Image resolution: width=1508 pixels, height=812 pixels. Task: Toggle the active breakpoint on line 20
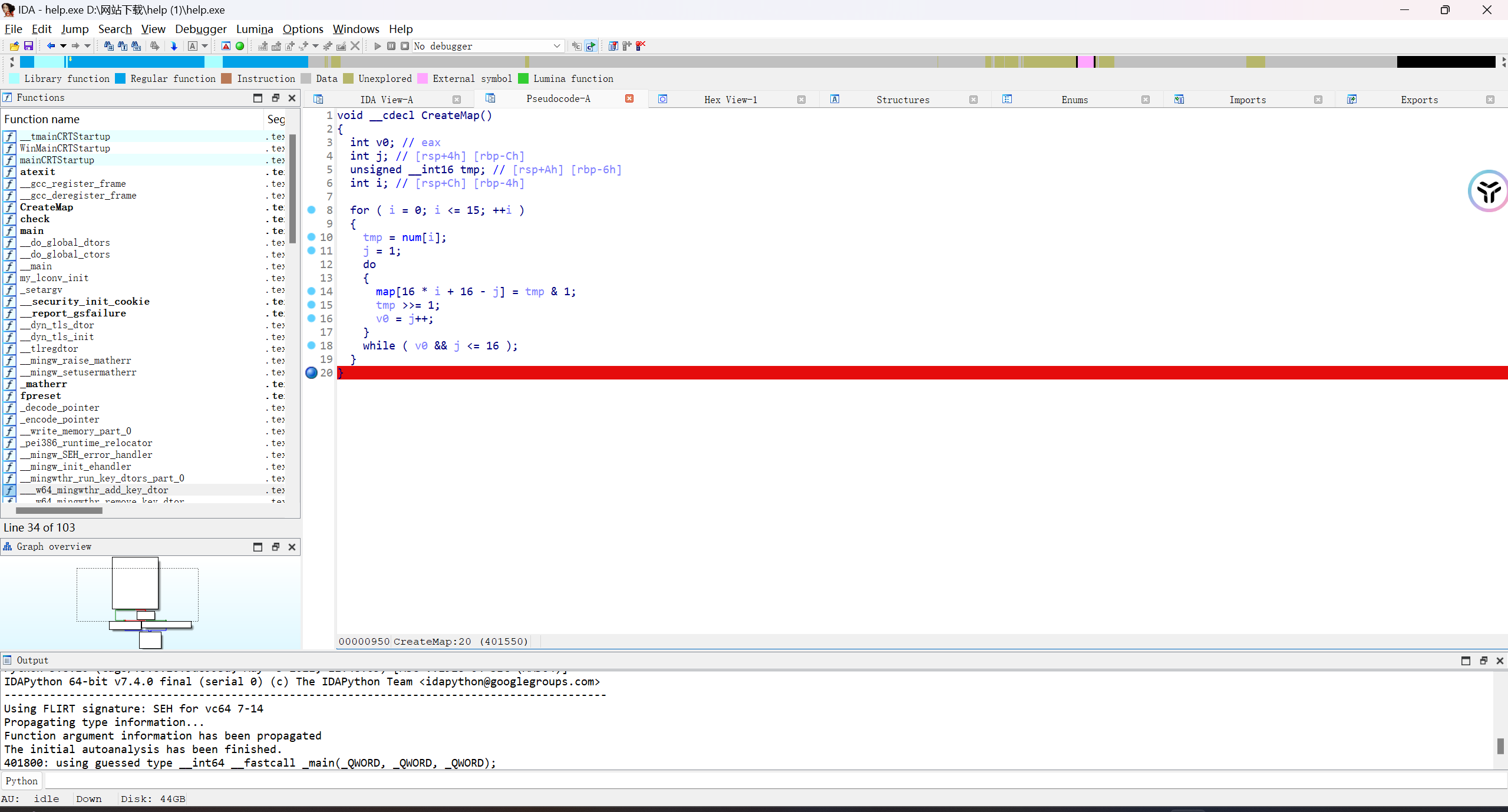[x=311, y=372]
